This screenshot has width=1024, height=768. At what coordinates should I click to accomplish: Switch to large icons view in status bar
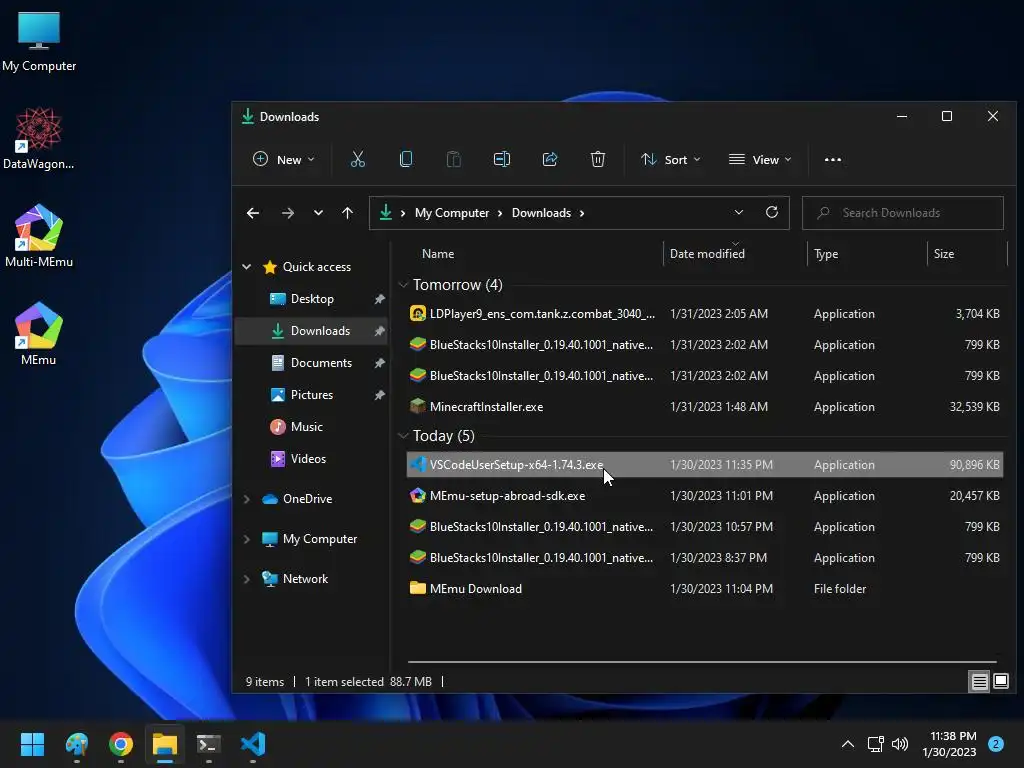[1000, 682]
